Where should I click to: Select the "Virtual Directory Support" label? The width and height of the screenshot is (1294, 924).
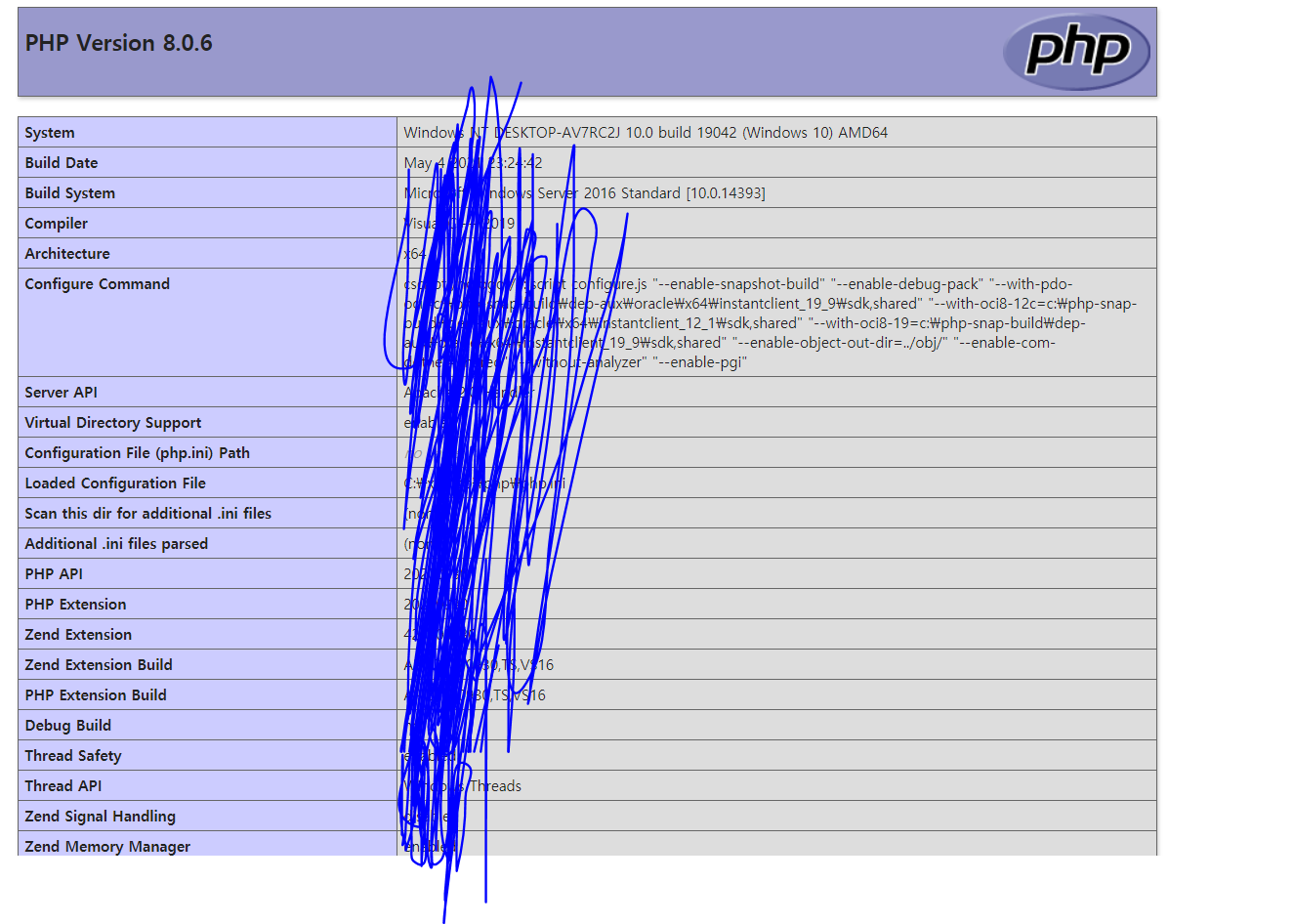click(113, 423)
